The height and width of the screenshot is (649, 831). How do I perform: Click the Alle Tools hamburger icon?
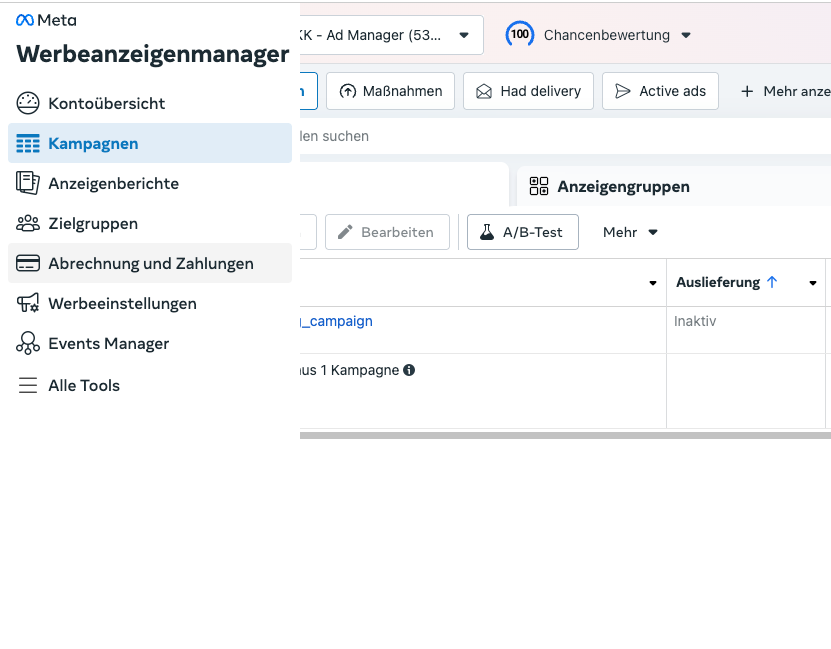coord(28,385)
